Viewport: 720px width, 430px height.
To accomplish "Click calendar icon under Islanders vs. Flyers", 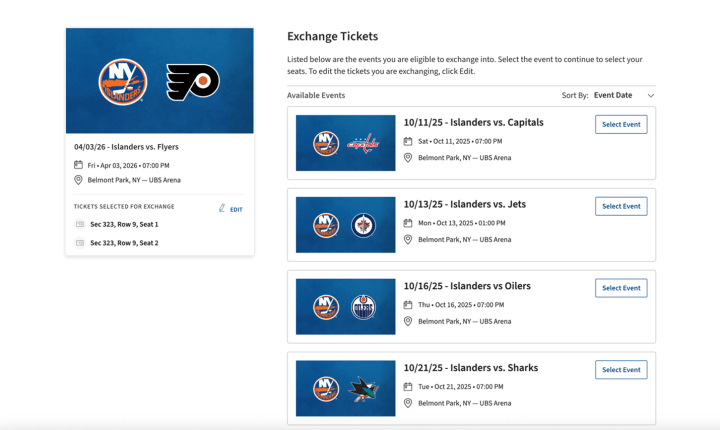I will point(78,165).
